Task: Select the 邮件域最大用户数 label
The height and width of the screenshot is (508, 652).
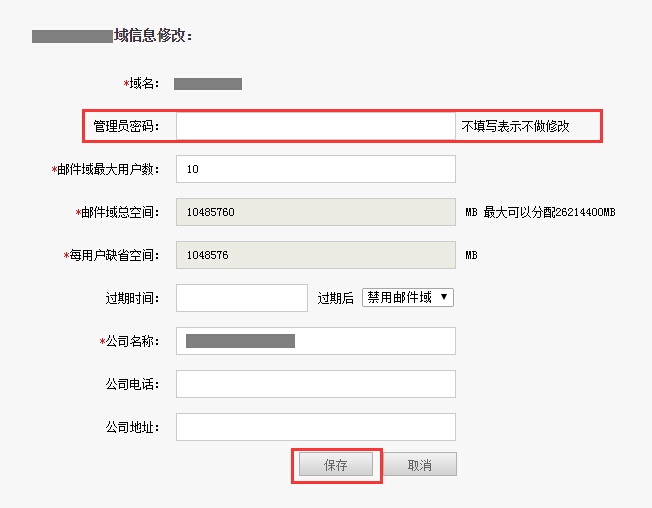Action: [x=108, y=170]
